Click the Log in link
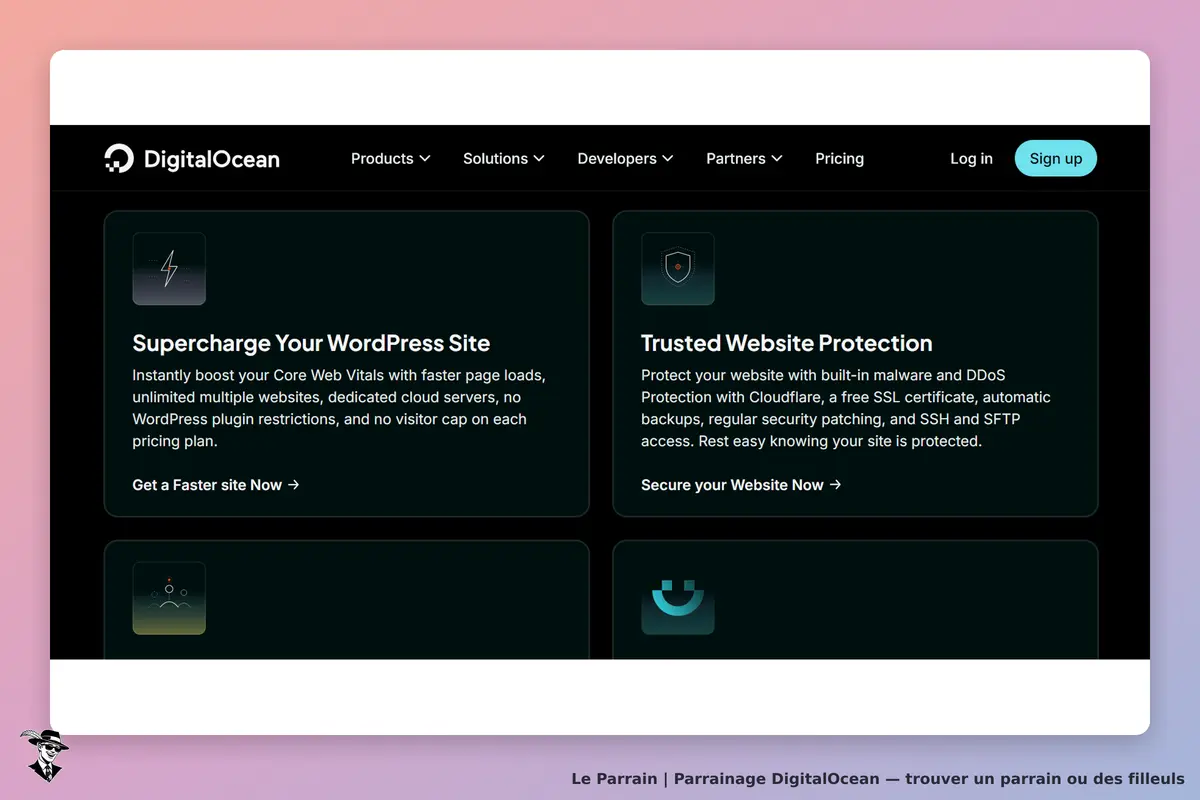This screenshot has height=800, width=1200. [x=971, y=158]
